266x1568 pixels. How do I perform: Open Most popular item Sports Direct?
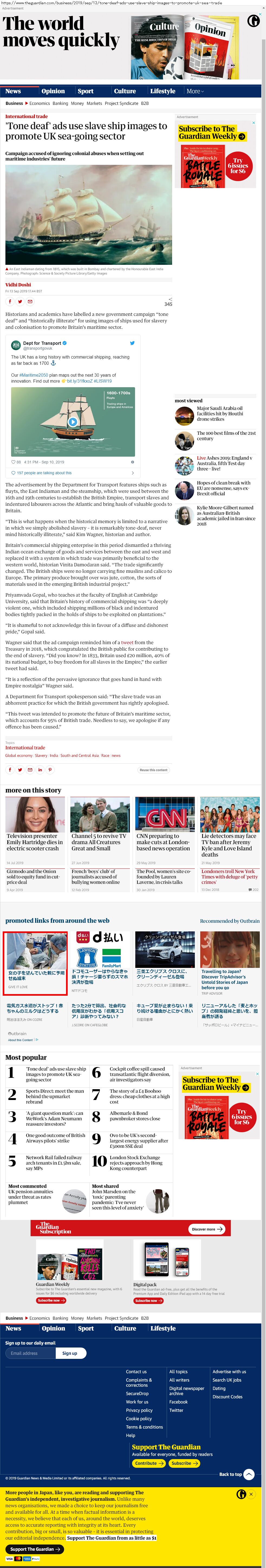click(x=55, y=1096)
